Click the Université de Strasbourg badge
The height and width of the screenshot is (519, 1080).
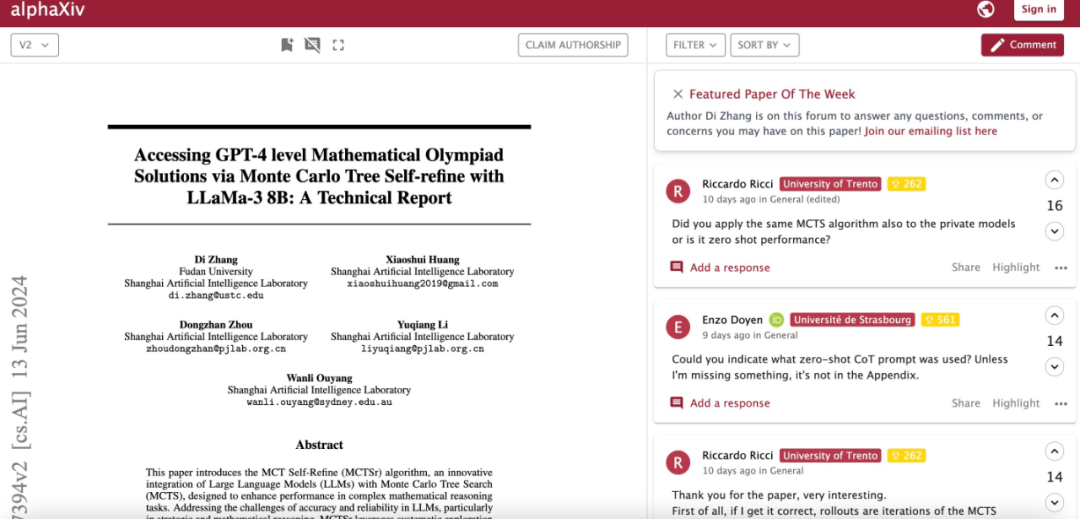852,319
